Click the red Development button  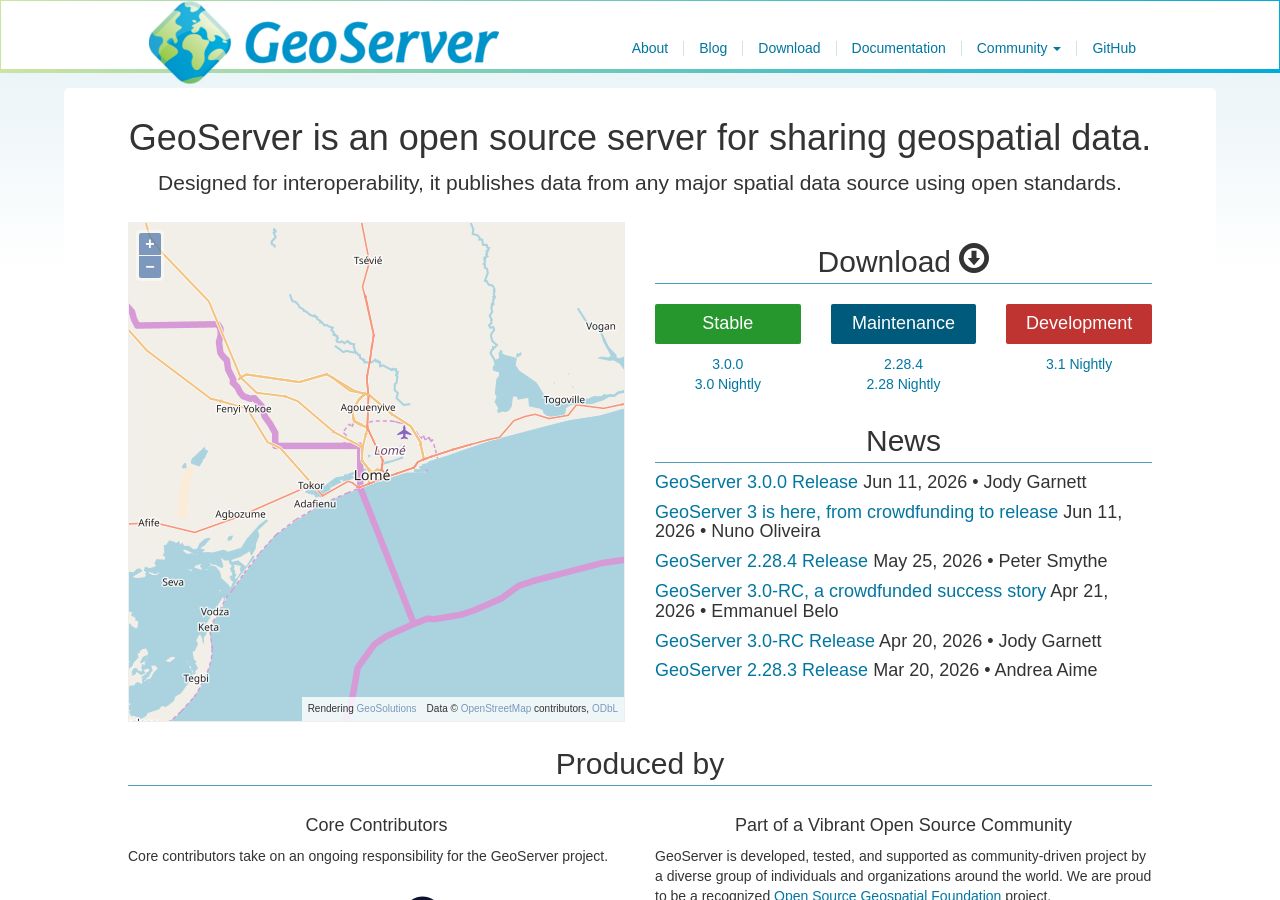coord(1079,324)
